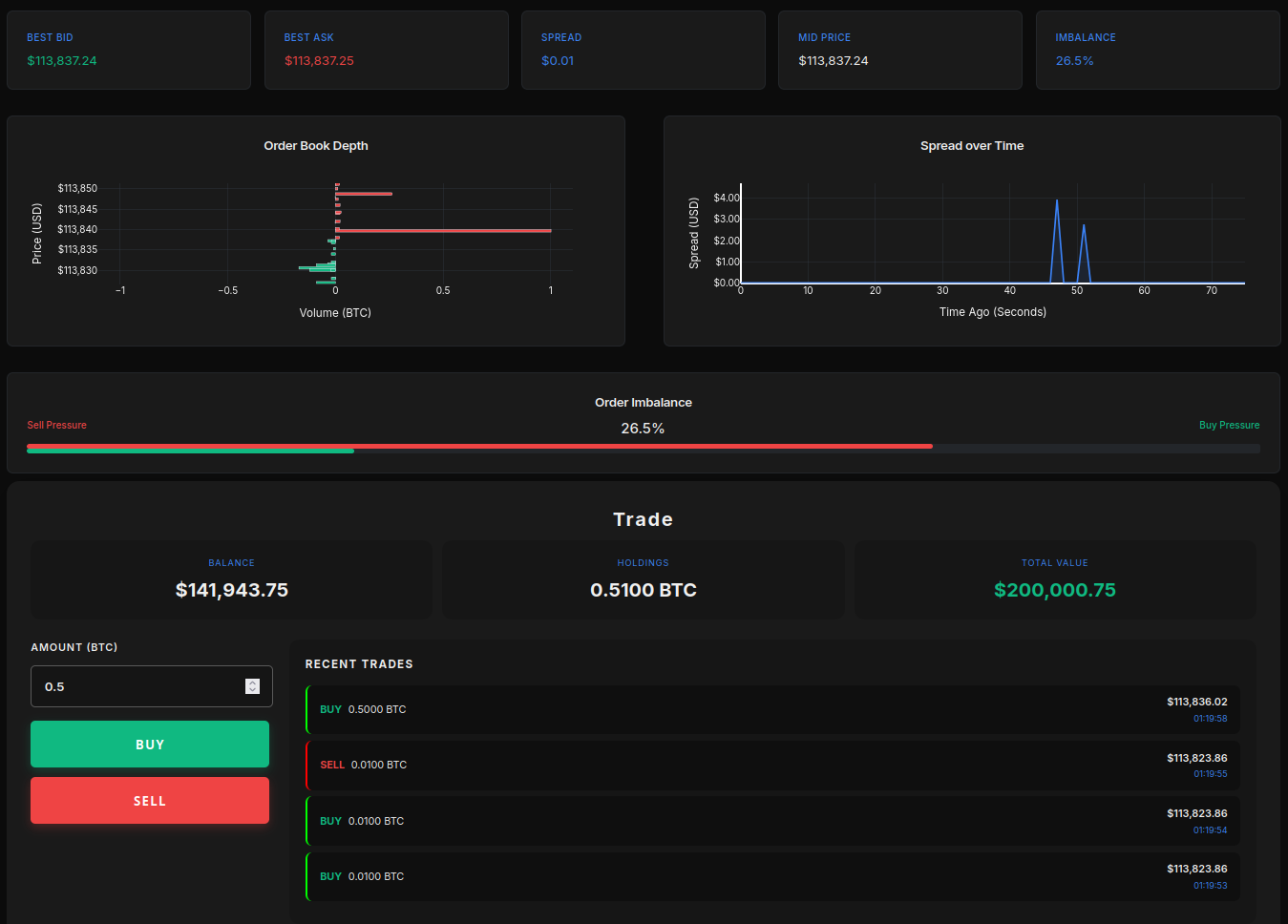The height and width of the screenshot is (924, 1288).
Task: Click the Mid Price stat card
Action: click(899, 51)
